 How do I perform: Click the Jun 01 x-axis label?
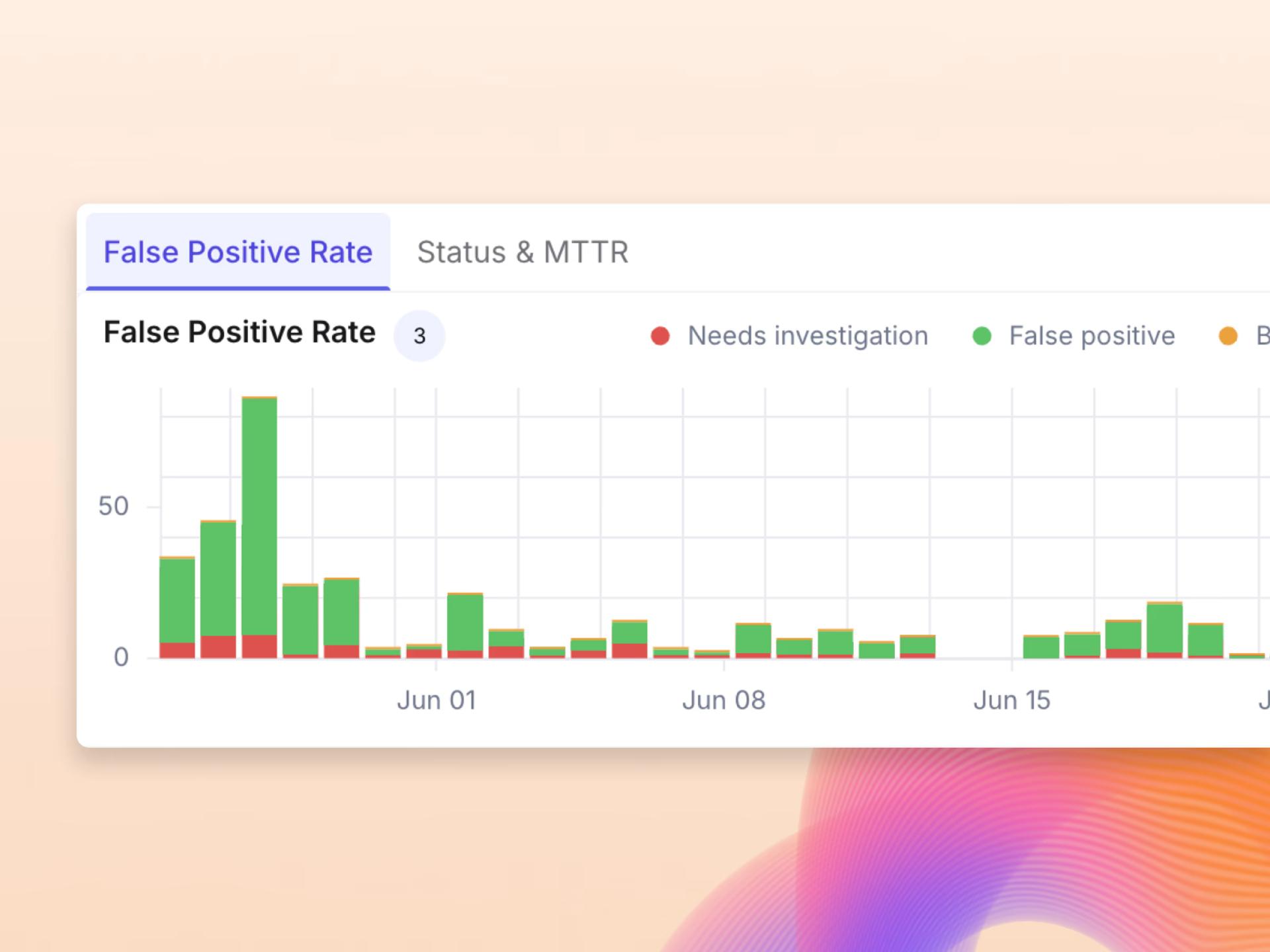(x=437, y=700)
